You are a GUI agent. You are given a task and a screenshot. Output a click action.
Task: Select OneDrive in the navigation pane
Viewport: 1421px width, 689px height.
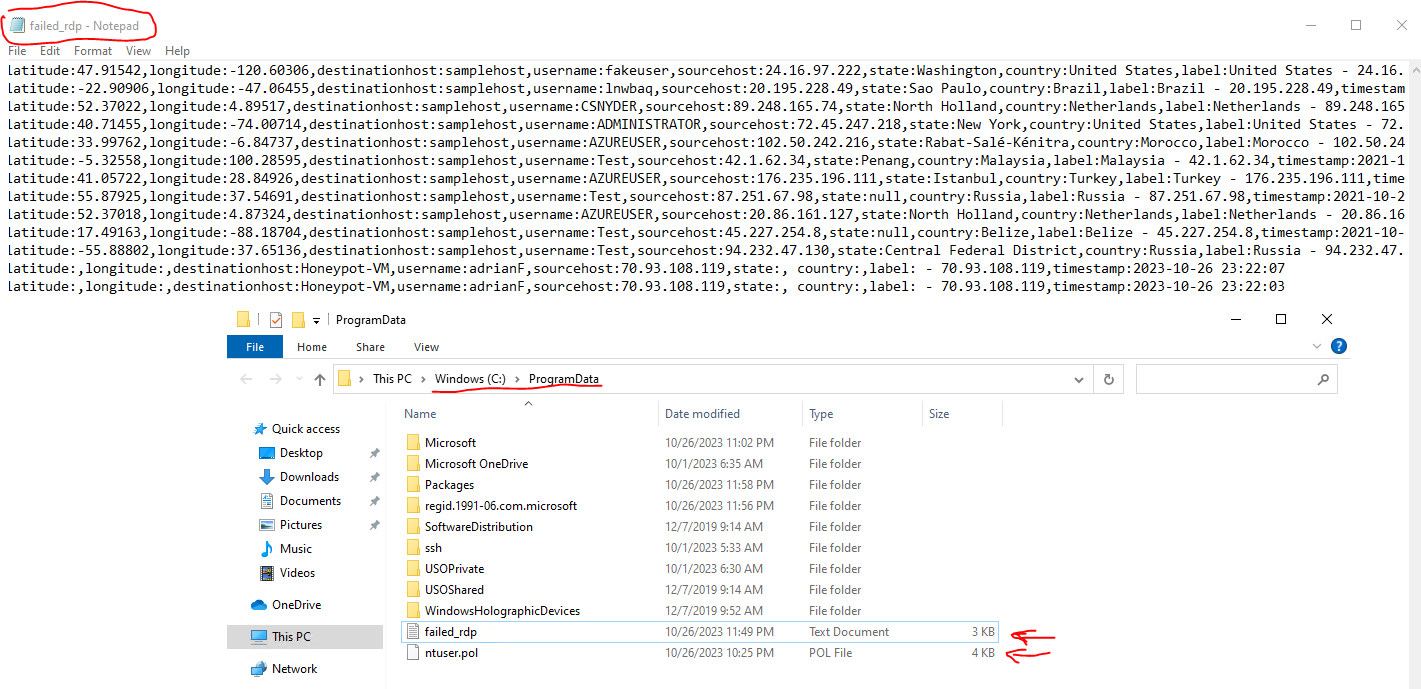[x=296, y=605]
